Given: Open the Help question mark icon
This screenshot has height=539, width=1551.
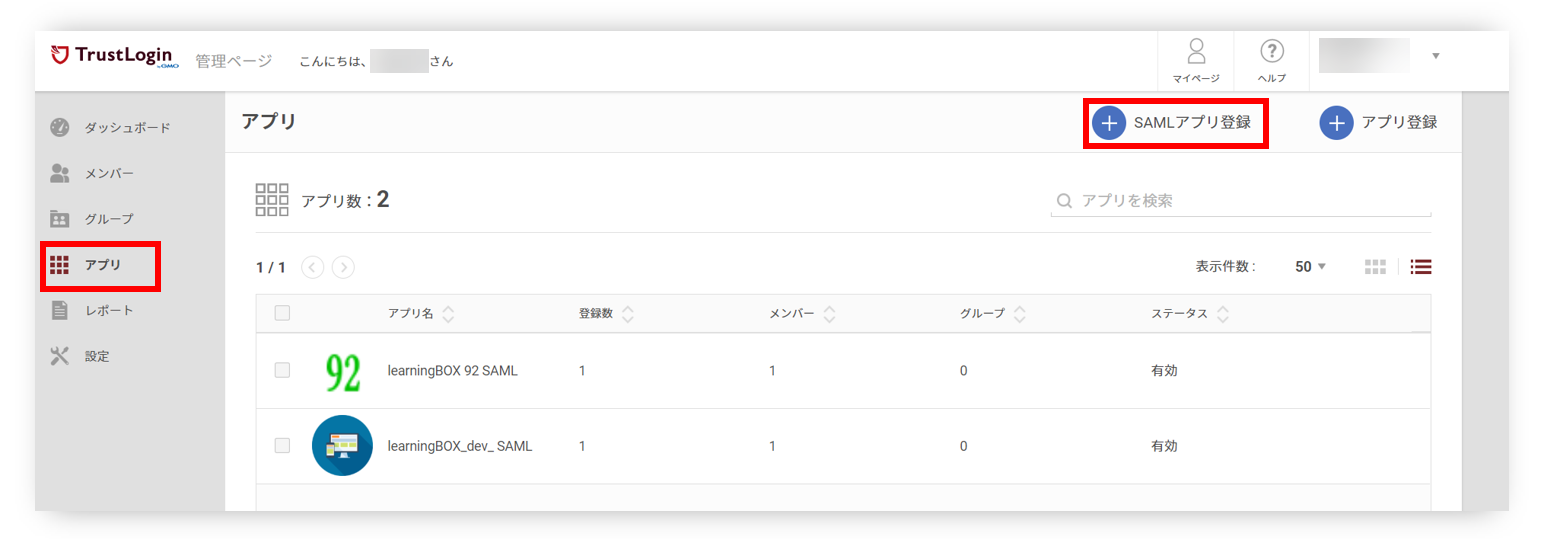Looking at the screenshot, I should [x=1271, y=52].
